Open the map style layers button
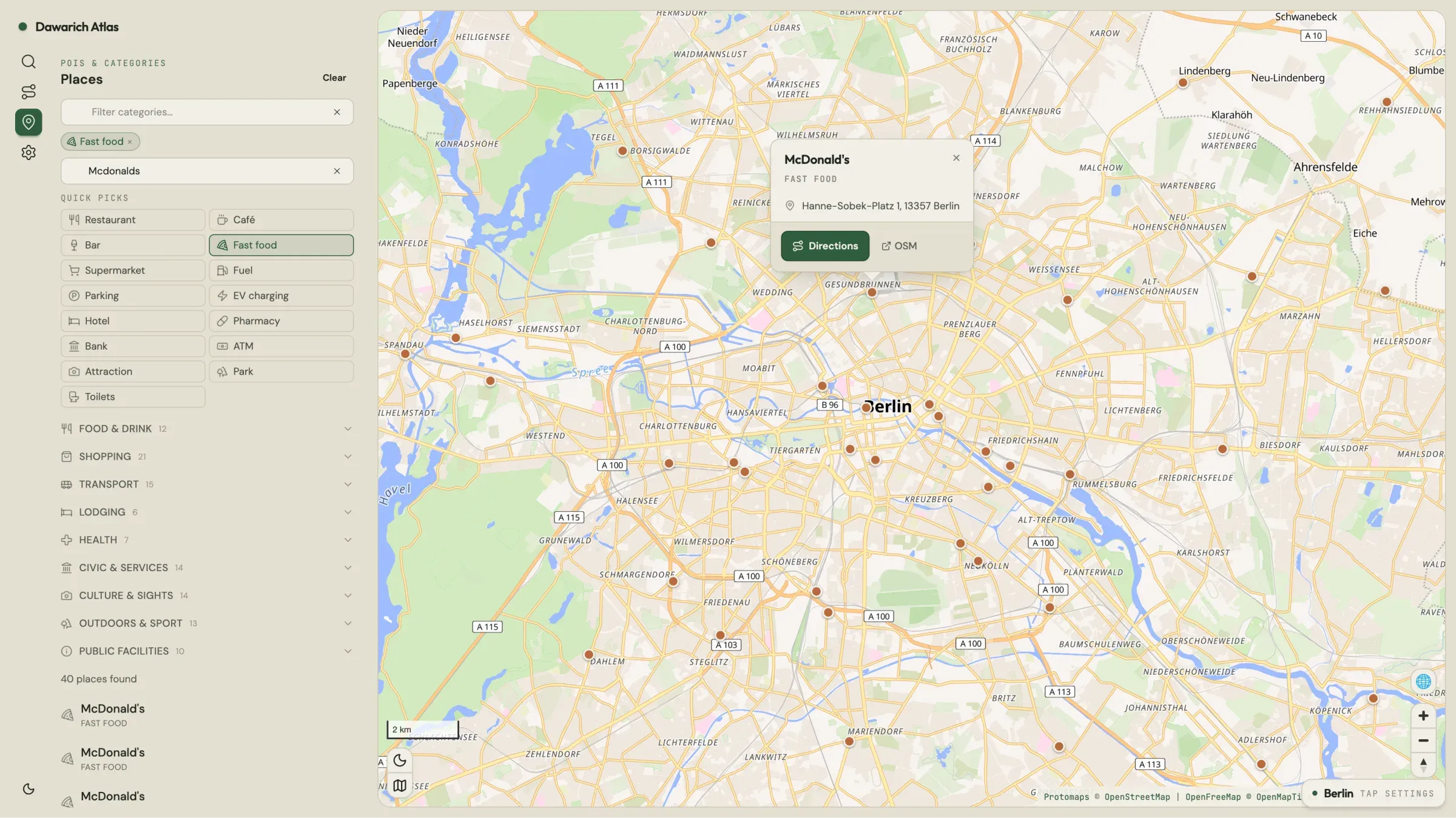Image resolution: width=1456 pixels, height=818 pixels. coord(399,786)
